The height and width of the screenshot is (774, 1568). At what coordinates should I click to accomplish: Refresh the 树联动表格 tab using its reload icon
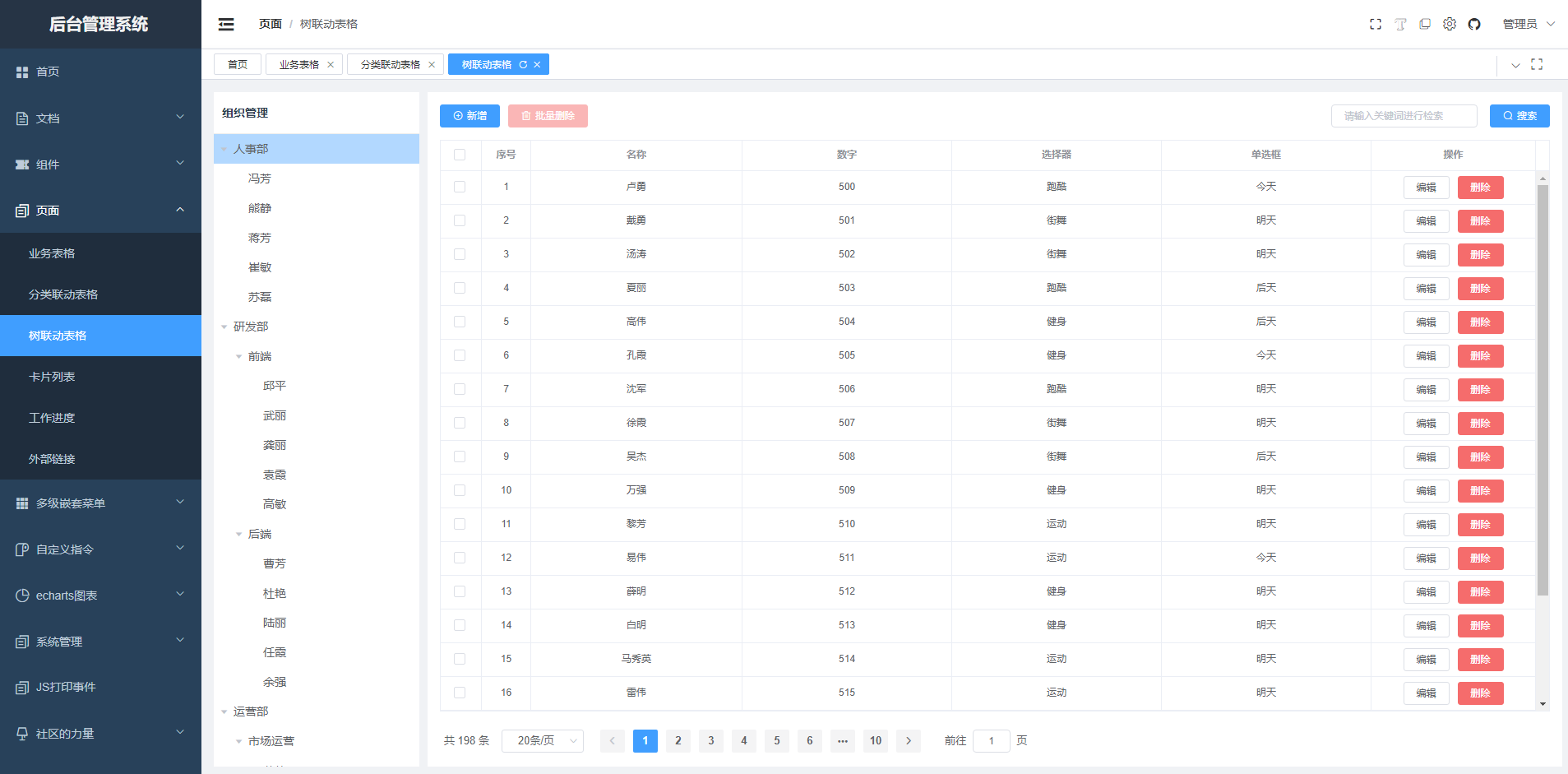coord(523,64)
